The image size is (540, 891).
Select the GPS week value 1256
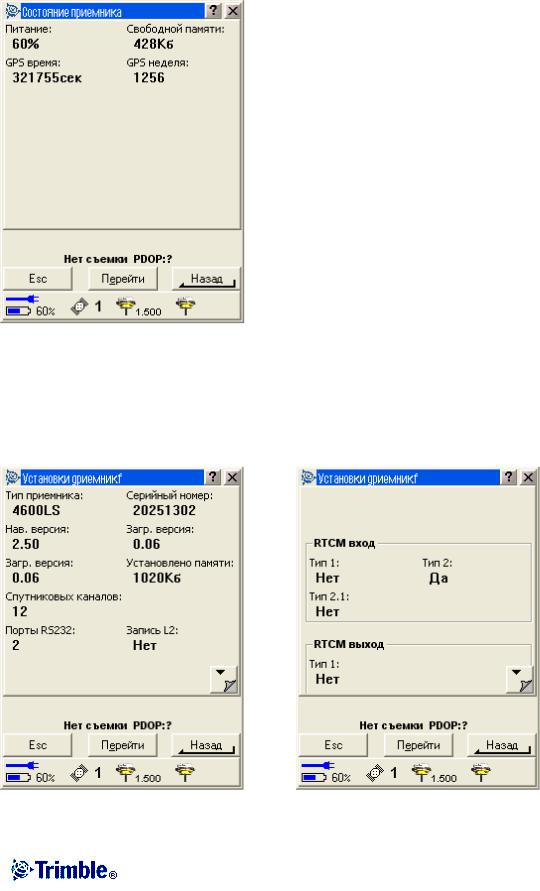[149, 78]
